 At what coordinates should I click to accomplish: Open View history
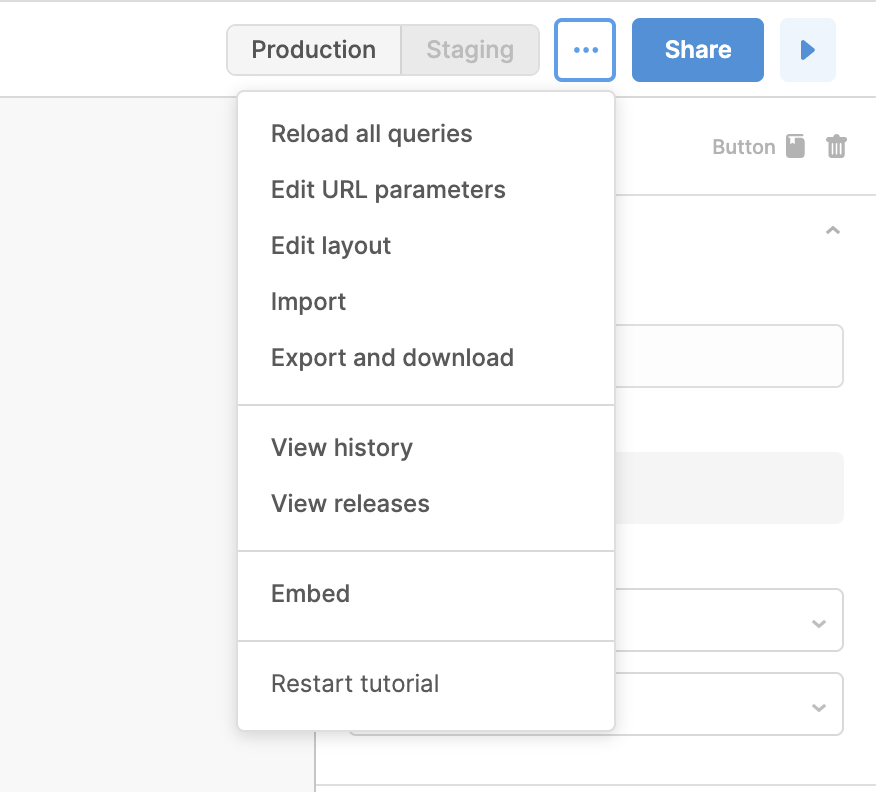426,447
